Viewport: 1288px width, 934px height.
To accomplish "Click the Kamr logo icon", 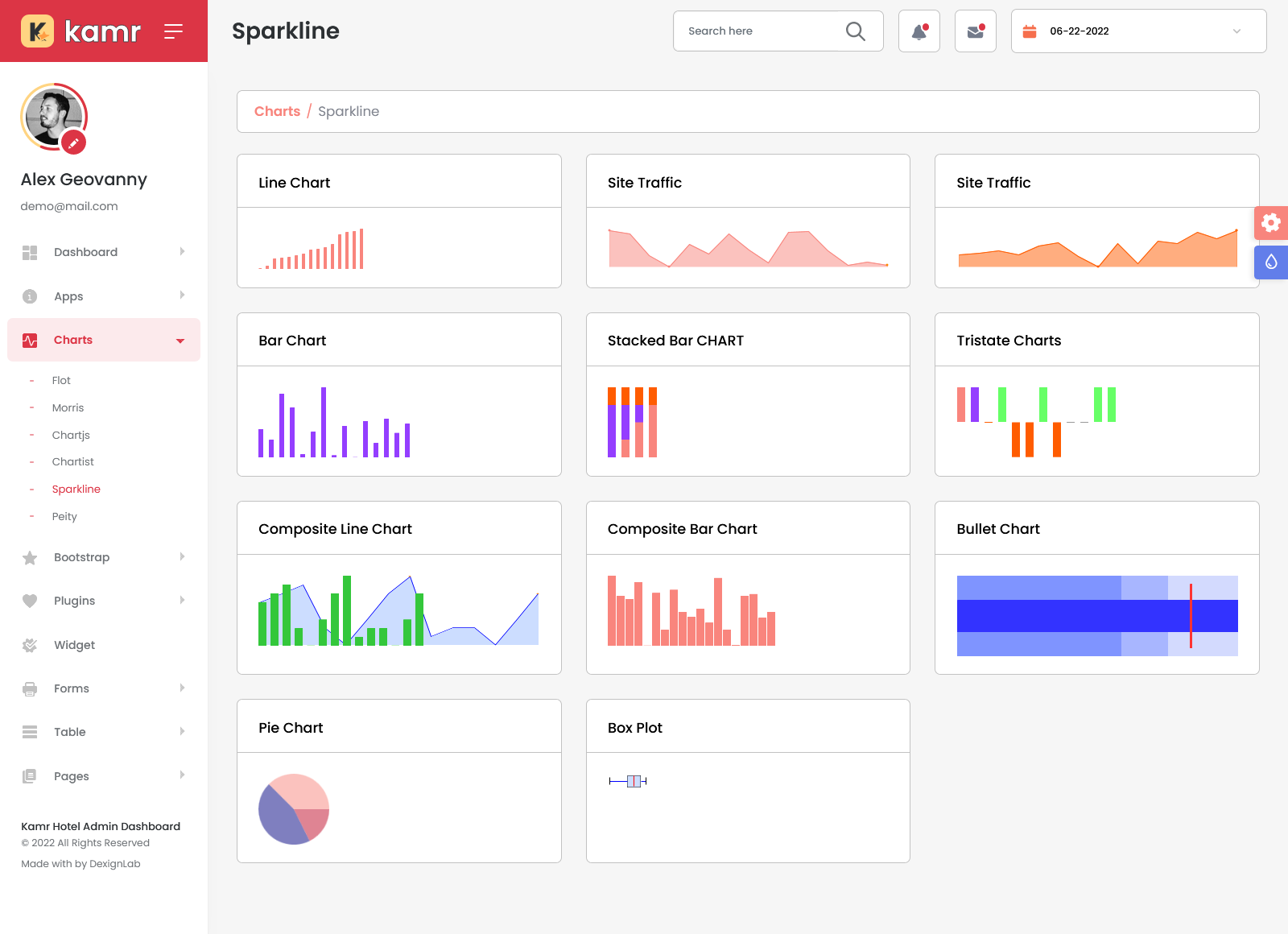I will [37, 31].
